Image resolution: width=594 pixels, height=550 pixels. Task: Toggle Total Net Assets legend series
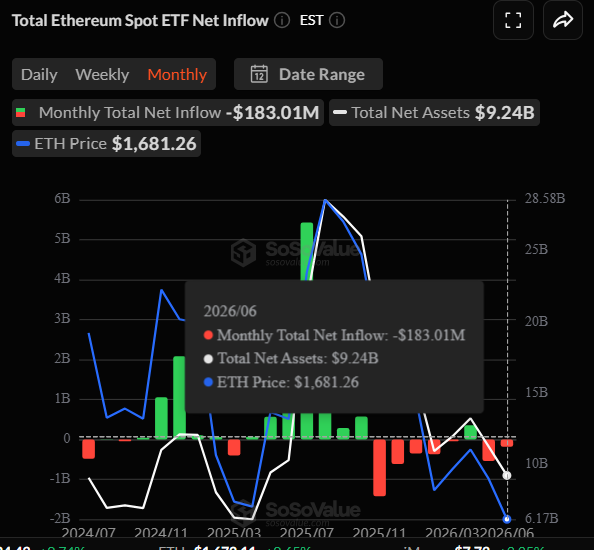click(x=434, y=112)
